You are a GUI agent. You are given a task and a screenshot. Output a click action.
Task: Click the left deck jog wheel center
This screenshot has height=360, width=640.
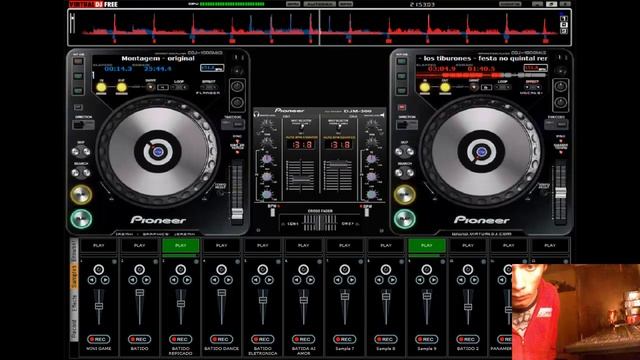[x=158, y=152]
